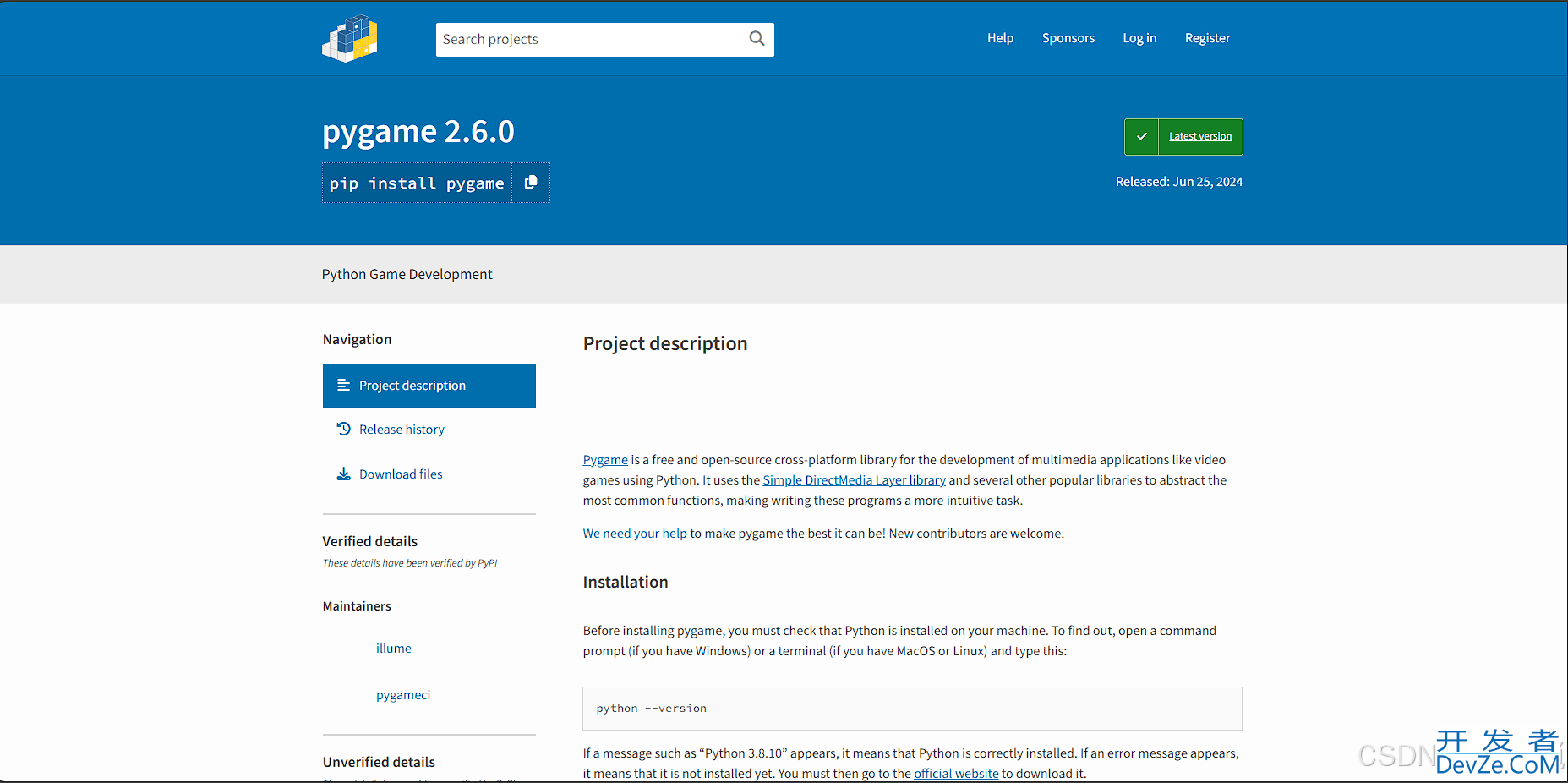Select the pip install pygame text

pos(417,183)
